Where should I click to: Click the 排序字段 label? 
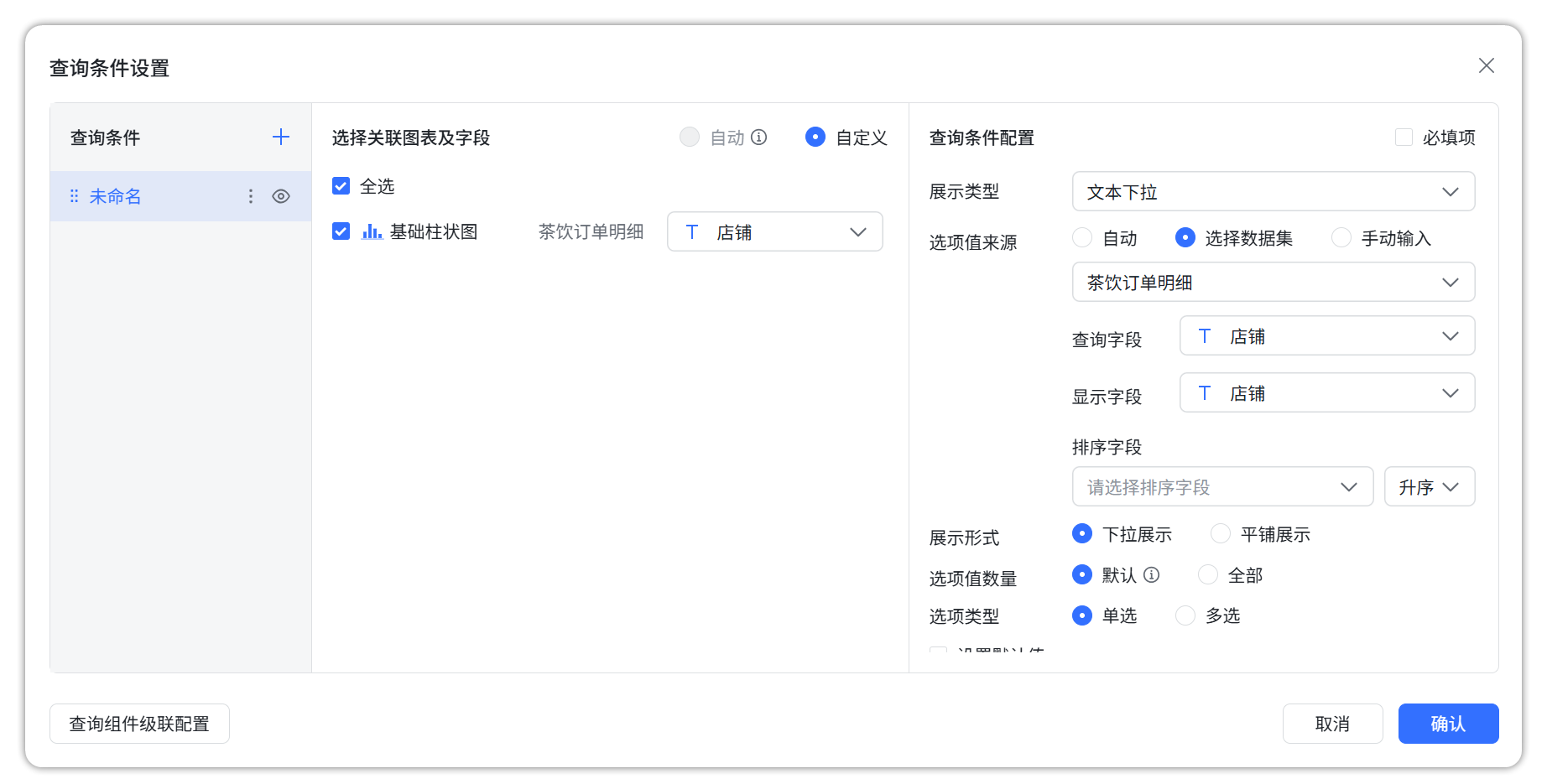tap(1107, 447)
